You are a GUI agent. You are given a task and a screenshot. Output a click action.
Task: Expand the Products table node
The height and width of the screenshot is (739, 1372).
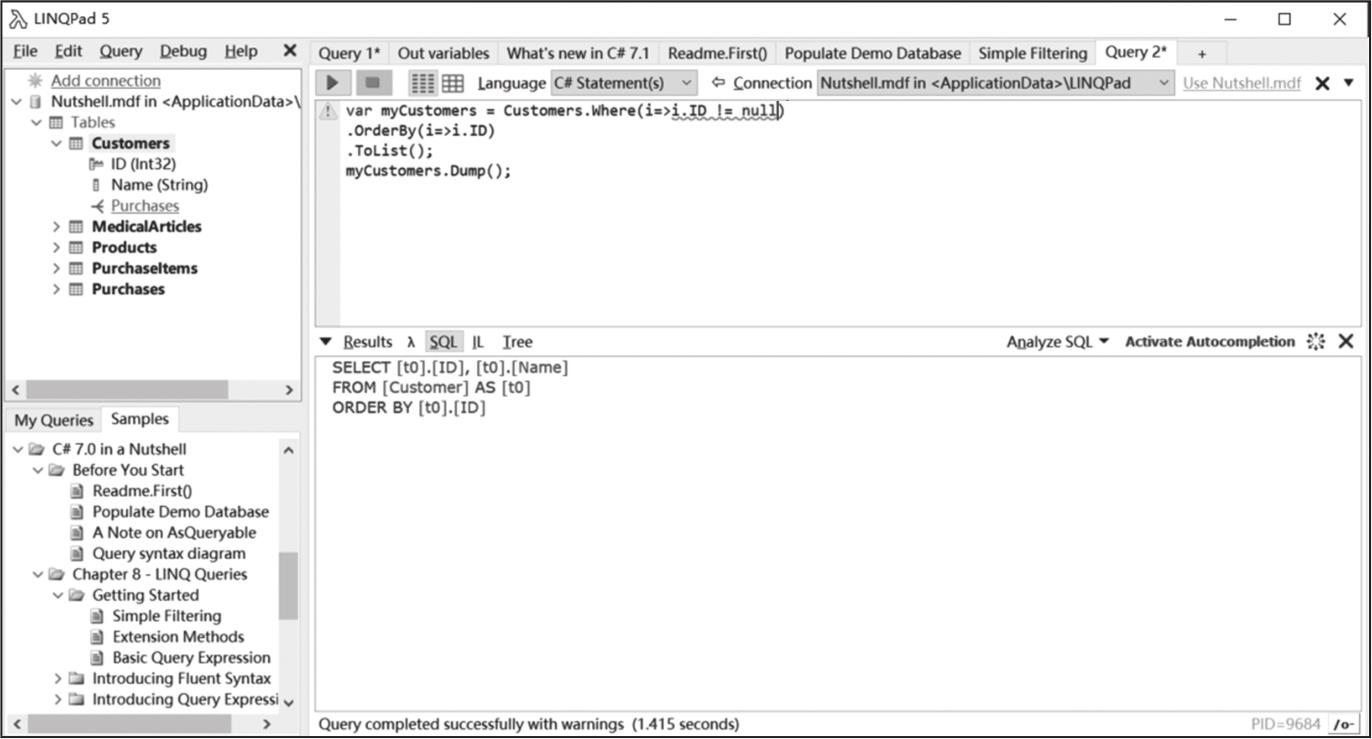[57, 248]
